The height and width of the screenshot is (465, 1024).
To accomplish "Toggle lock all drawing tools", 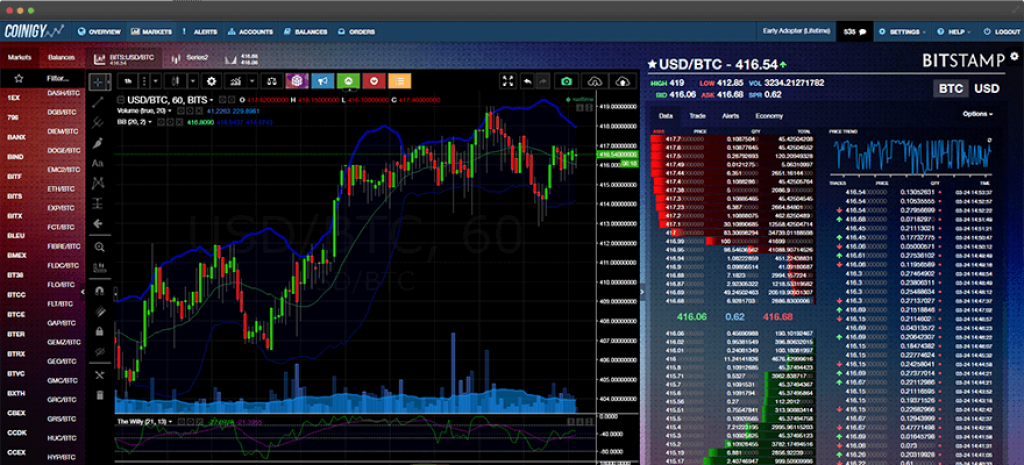I will [x=99, y=332].
